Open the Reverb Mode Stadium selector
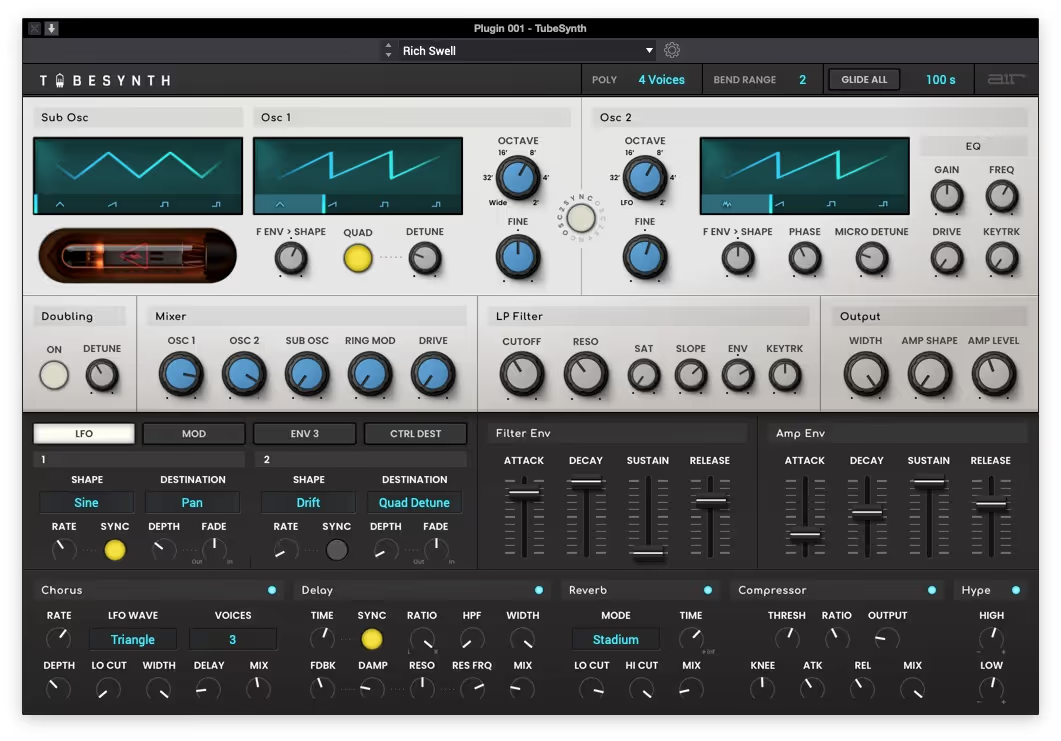This screenshot has width=1061, height=741. 615,639
